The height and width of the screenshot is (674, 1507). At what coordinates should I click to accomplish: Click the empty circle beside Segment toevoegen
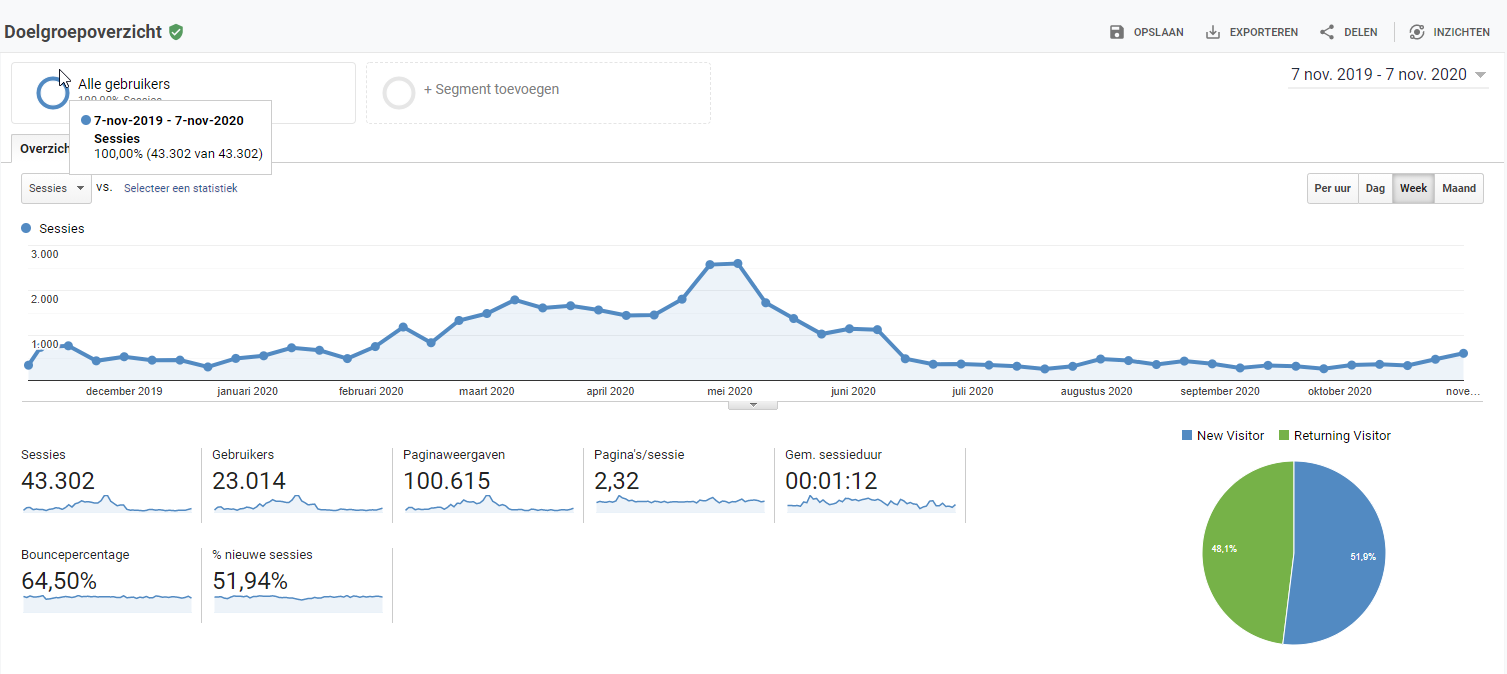pyautogui.click(x=399, y=92)
